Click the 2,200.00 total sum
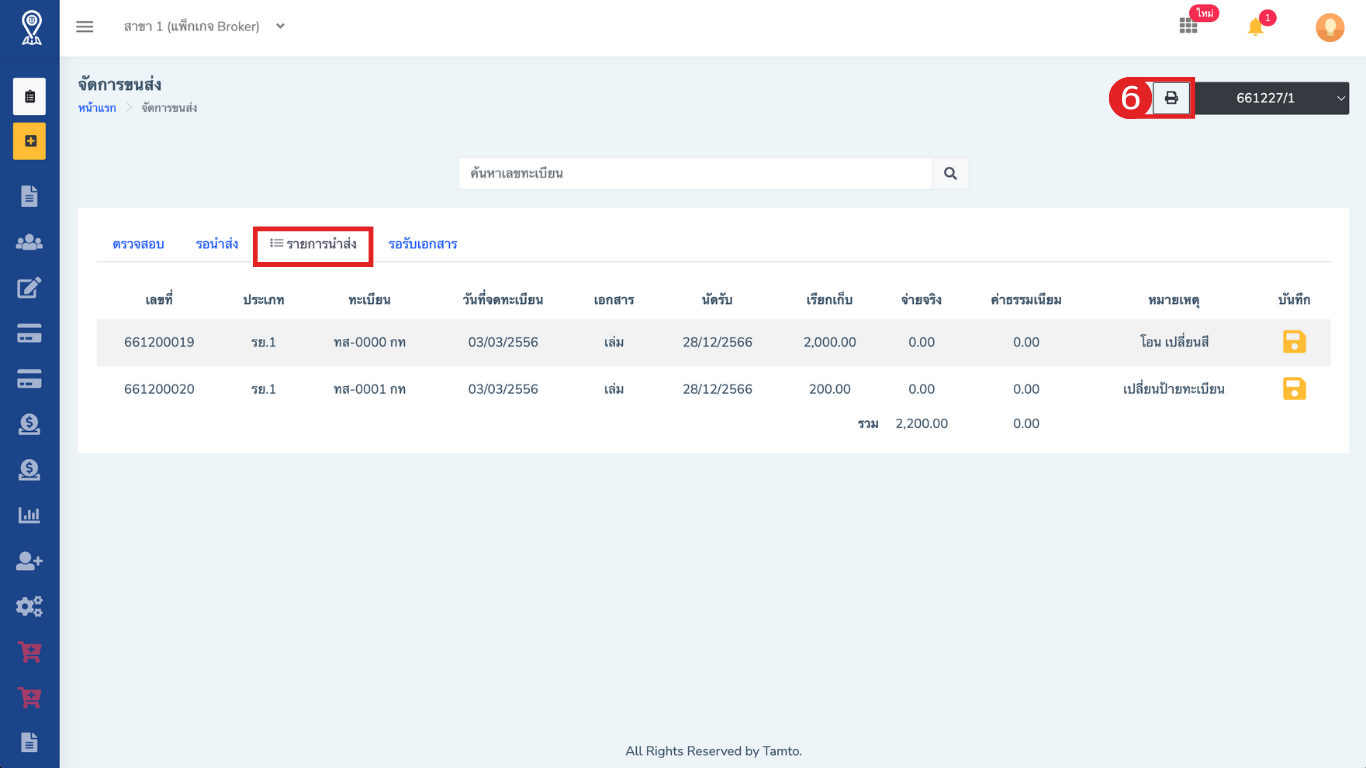Viewport: 1366px width, 768px height. point(921,424)
